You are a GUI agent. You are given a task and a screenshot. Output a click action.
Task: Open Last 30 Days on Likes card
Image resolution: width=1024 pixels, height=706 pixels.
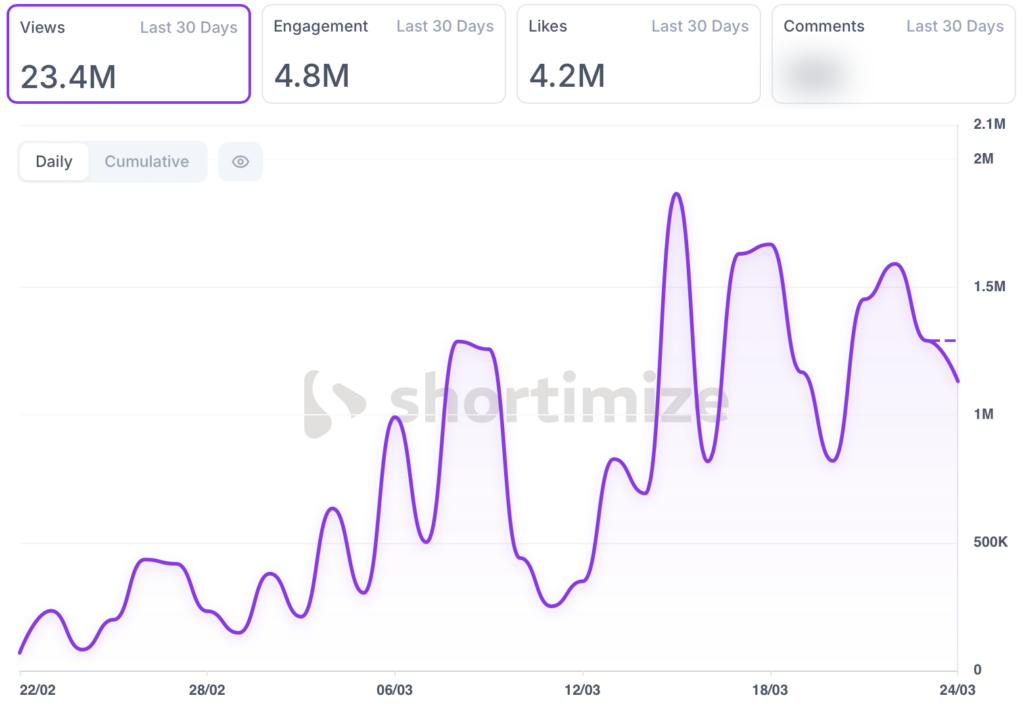(x=700, y=27)
